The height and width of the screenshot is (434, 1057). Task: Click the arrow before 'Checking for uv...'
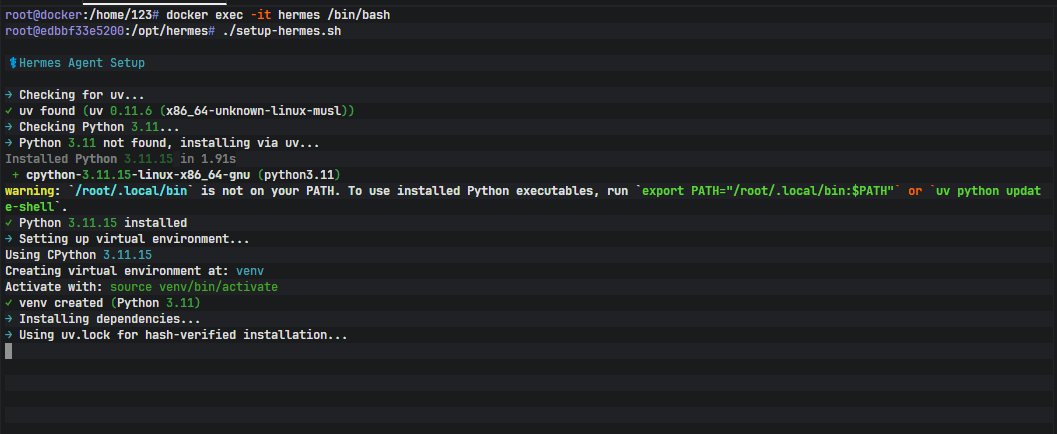pos(9,94)
